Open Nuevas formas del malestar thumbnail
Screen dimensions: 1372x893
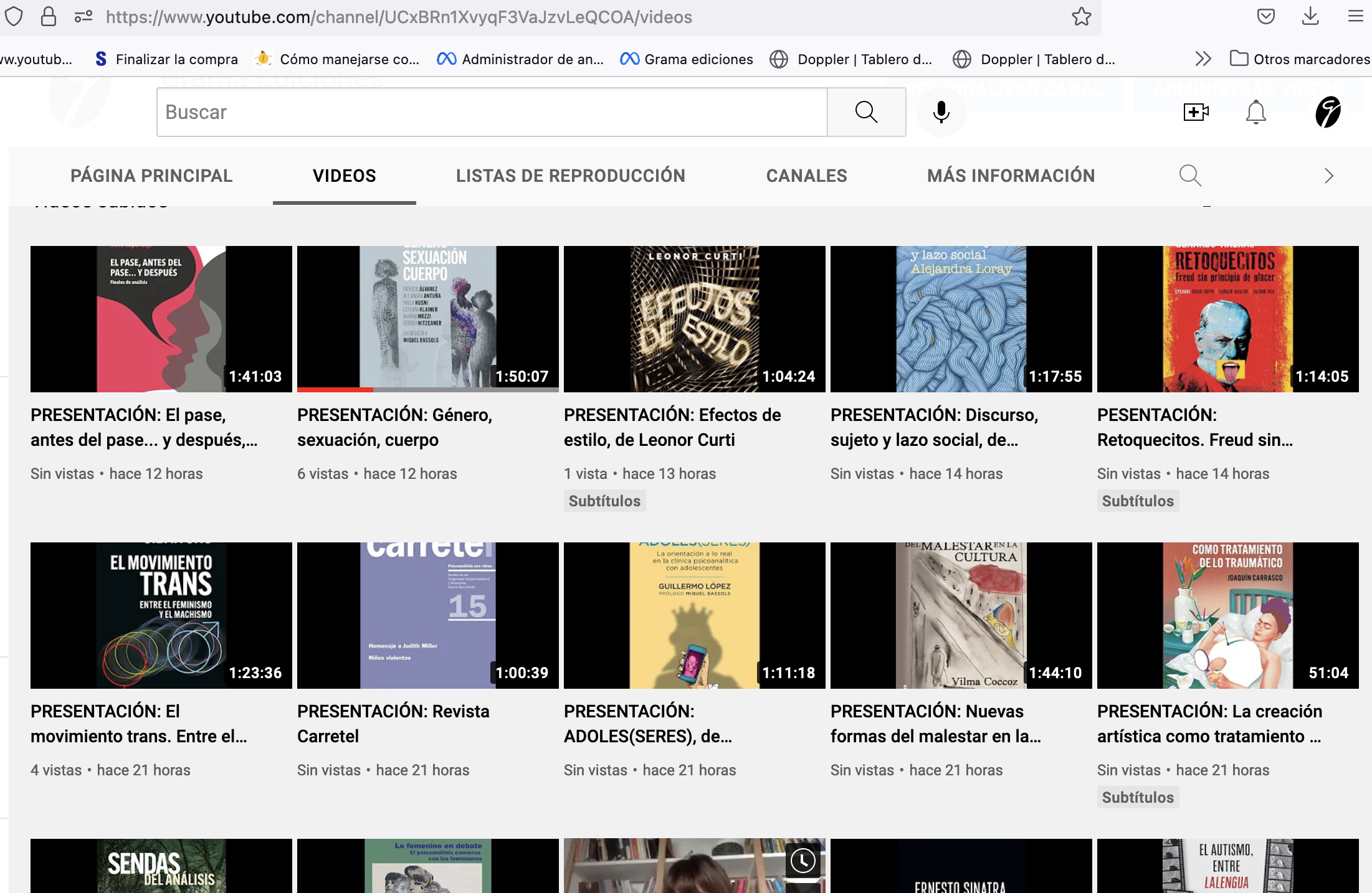(x=961, y=615)
